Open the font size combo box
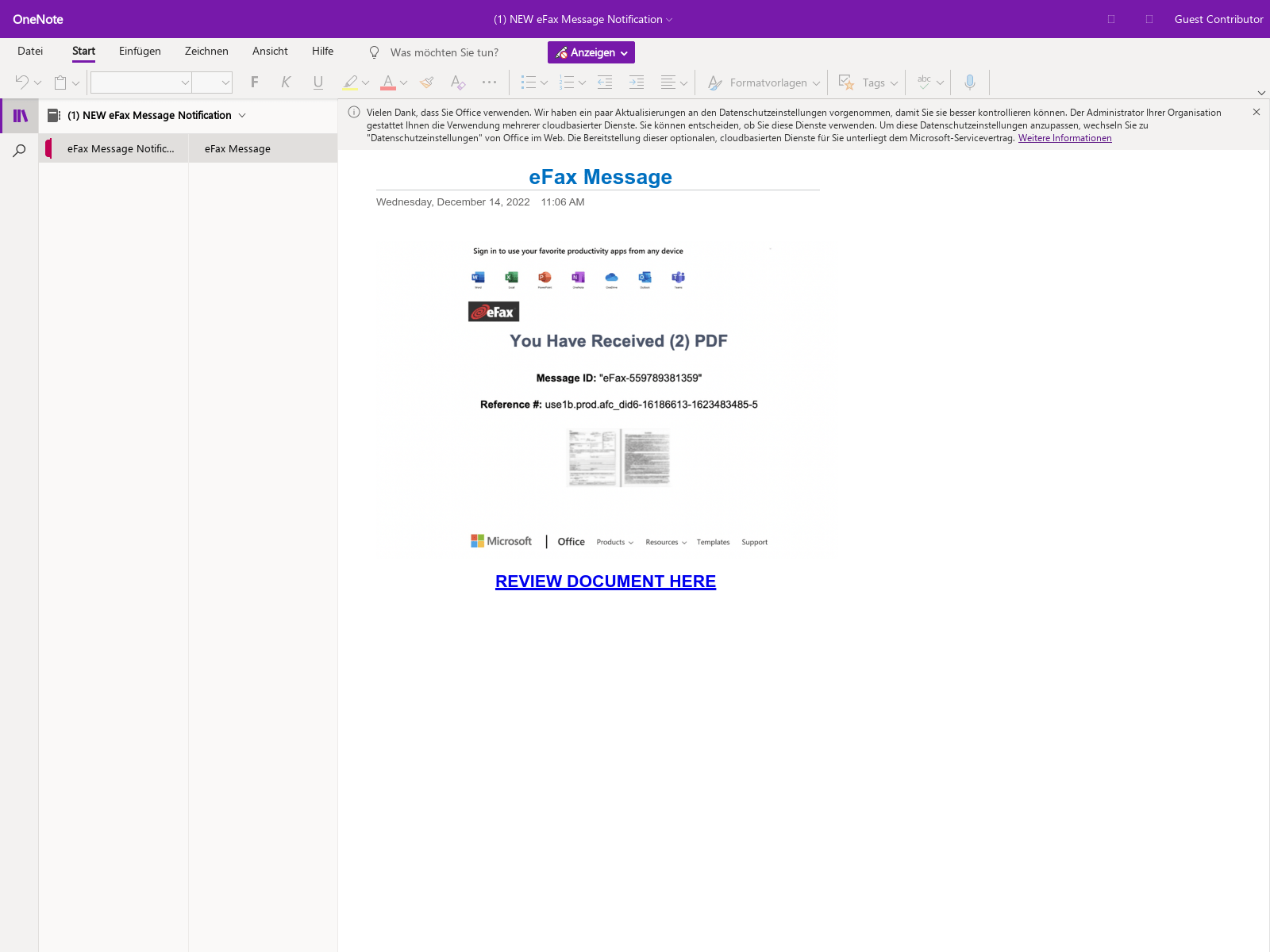 coord(212,83)
